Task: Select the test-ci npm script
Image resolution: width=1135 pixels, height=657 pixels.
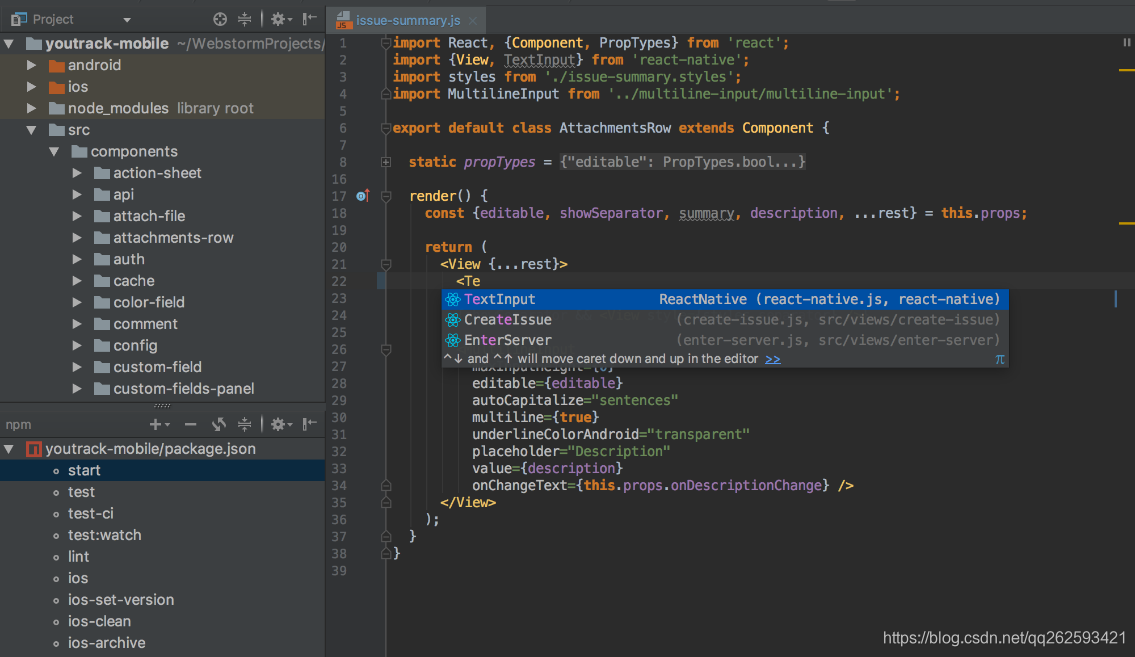Action: point(162,514)
